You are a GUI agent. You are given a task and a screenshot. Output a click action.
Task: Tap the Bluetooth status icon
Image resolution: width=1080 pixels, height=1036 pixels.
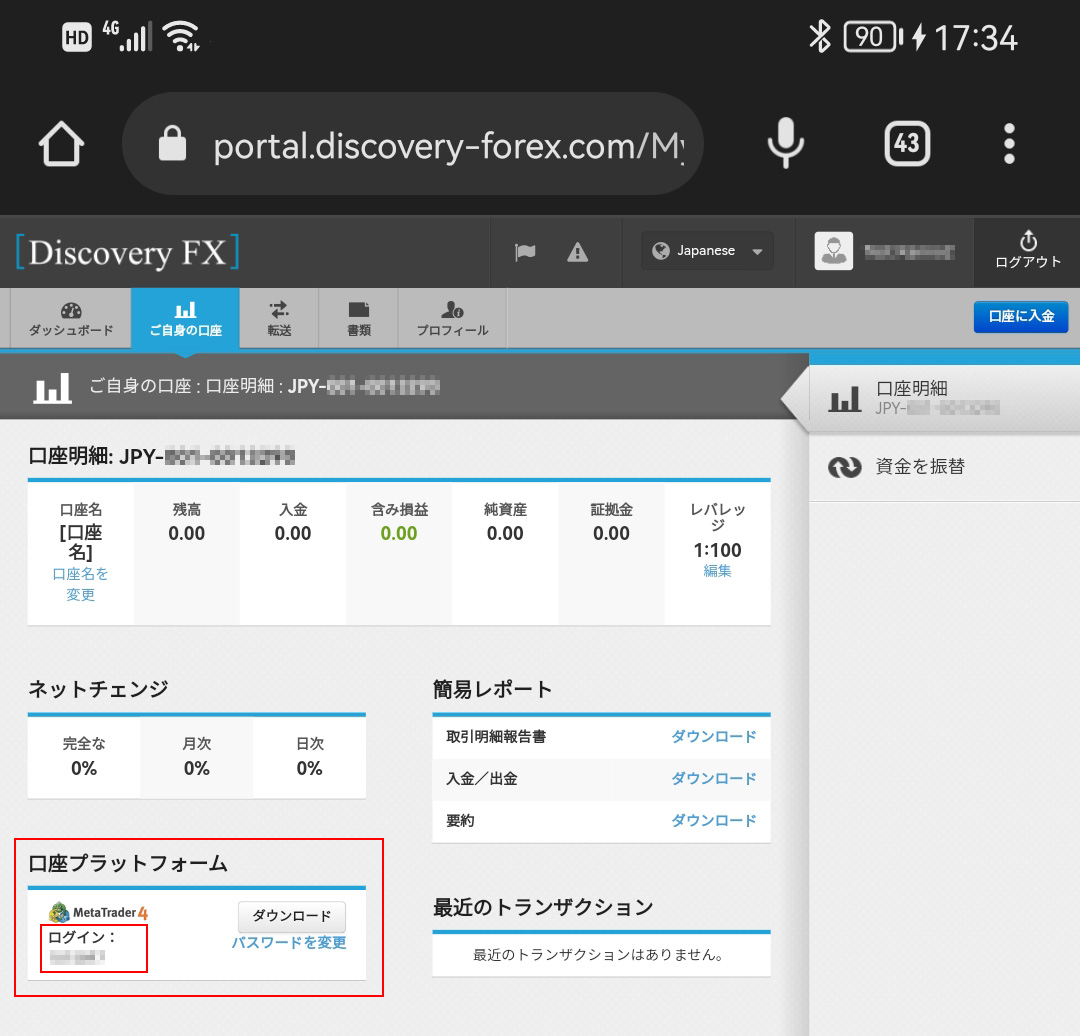(x=820, y=37)
